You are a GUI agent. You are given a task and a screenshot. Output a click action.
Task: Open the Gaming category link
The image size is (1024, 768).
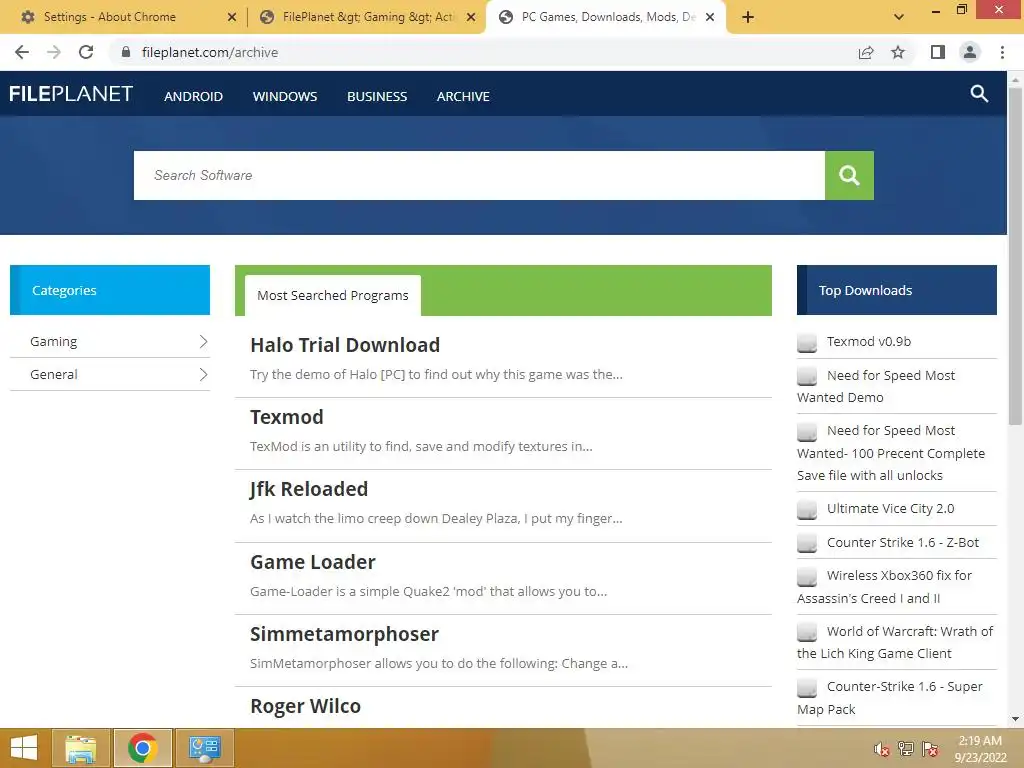point(54,342)
